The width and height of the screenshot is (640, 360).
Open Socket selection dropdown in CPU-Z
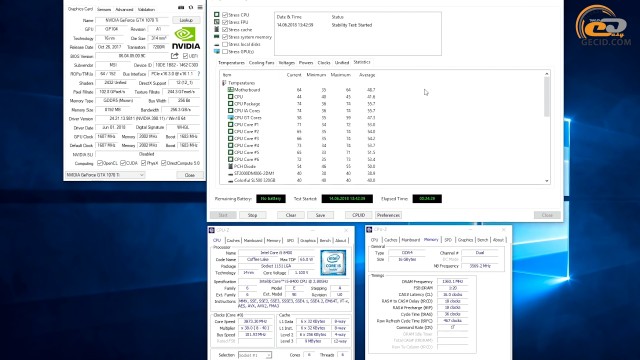255,355
